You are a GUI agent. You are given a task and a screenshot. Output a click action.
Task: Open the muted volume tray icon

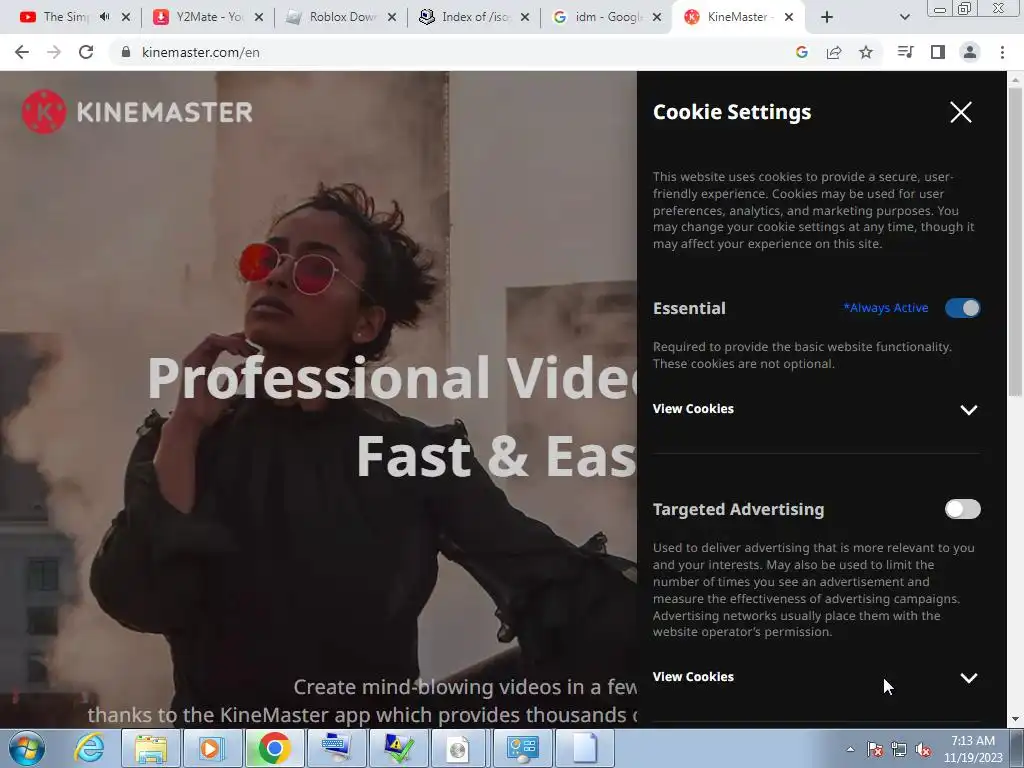(x=923, y=749)
